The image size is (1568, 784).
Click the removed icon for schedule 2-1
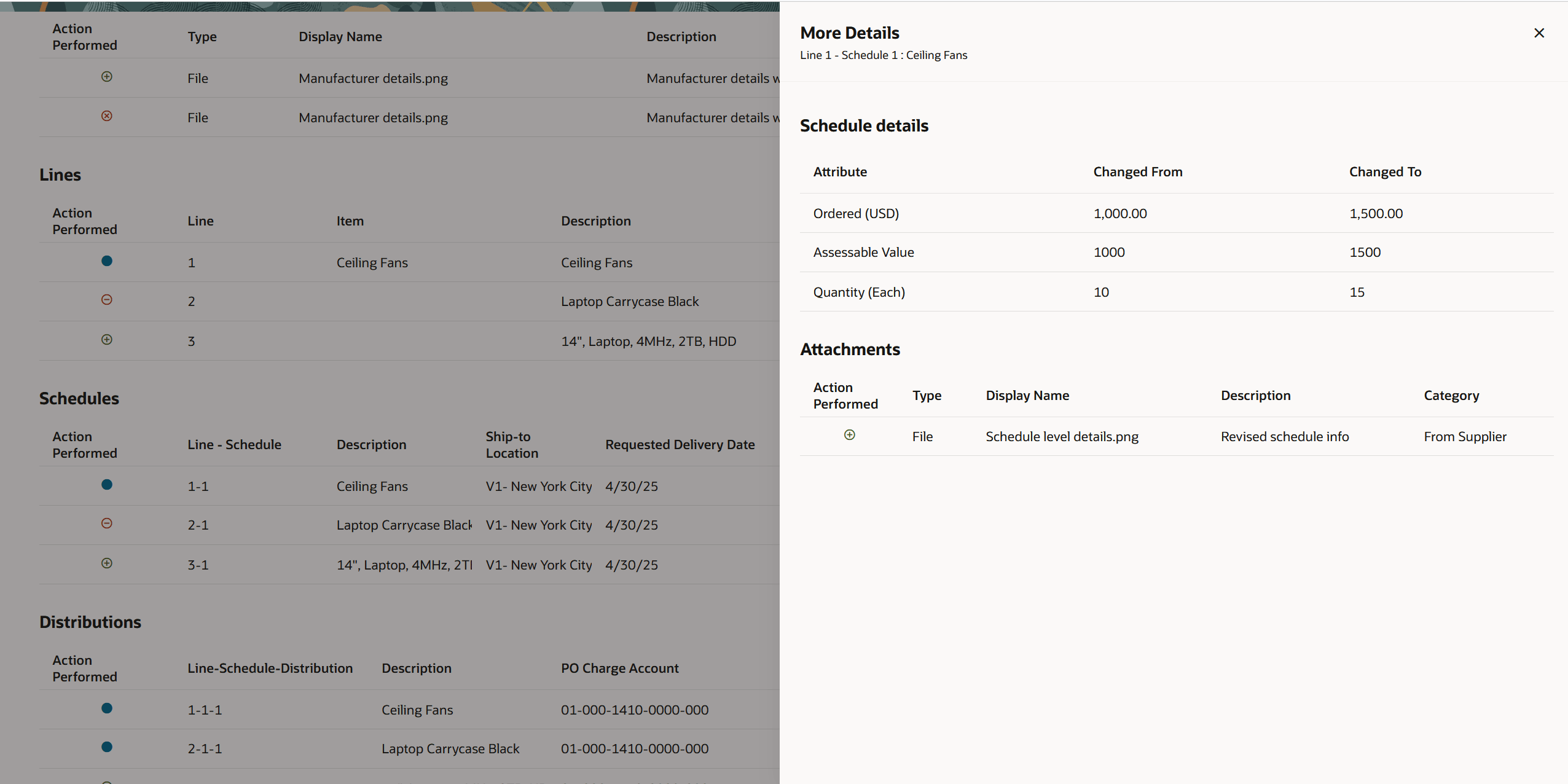[x=107, y=523]
